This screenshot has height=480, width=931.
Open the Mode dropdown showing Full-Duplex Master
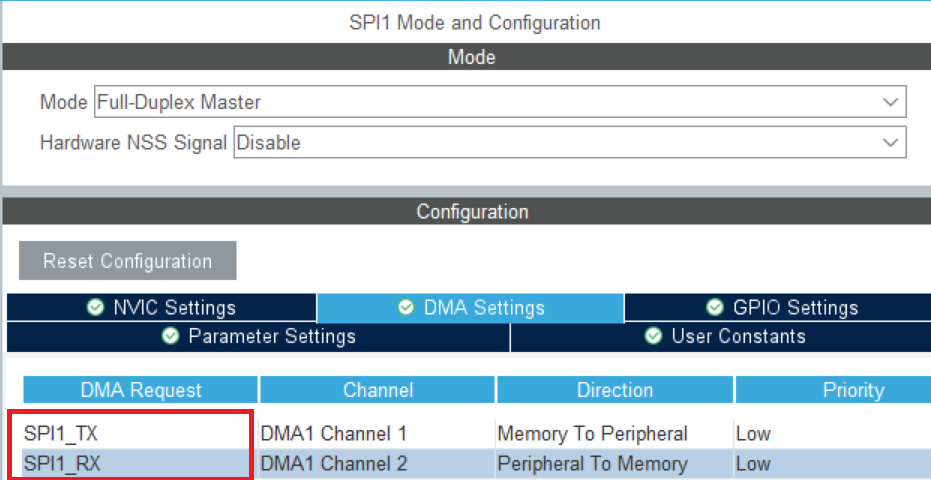point(500,102)
